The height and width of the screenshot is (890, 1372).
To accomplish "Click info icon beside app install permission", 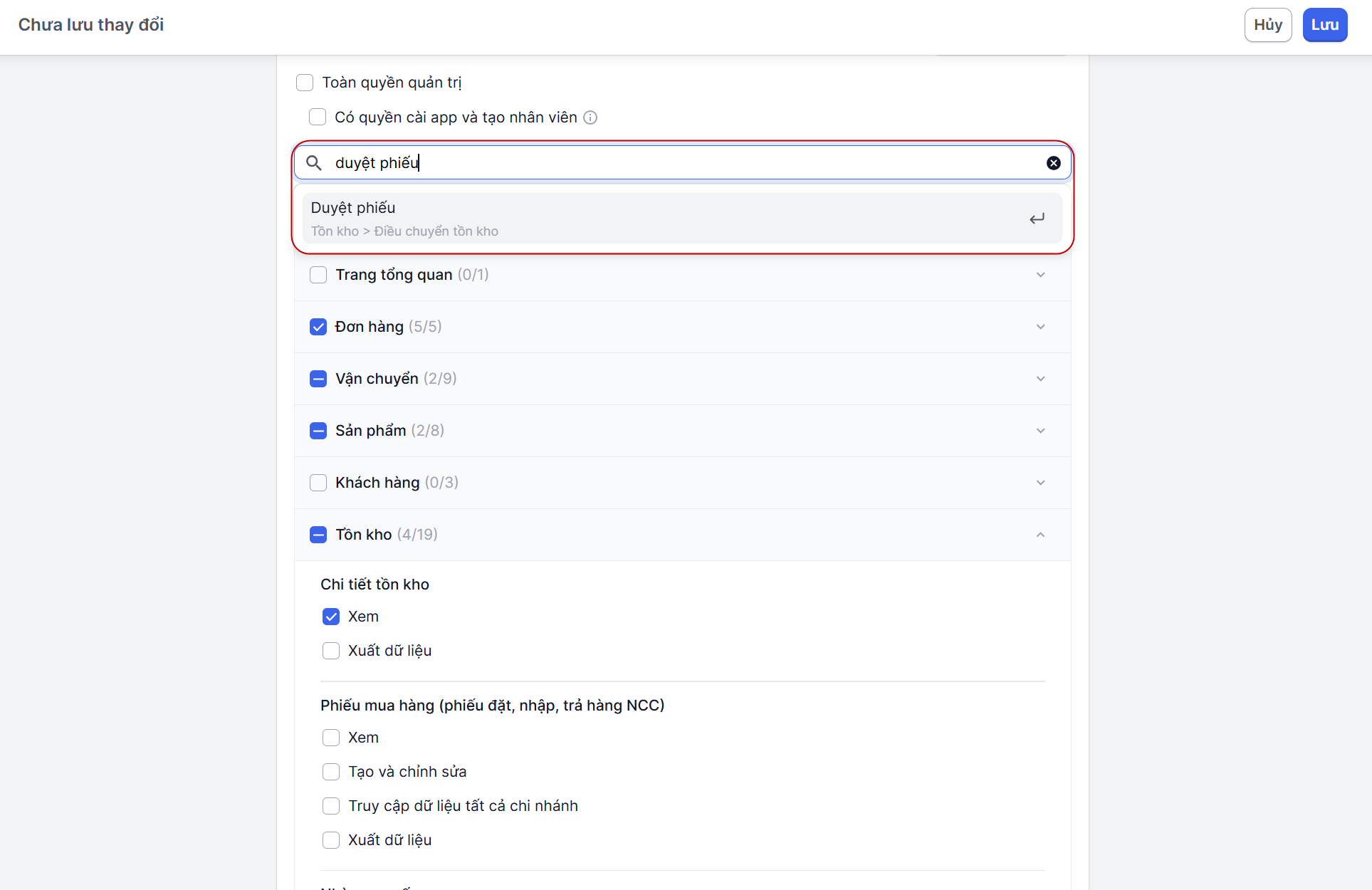I will [590, 117].
